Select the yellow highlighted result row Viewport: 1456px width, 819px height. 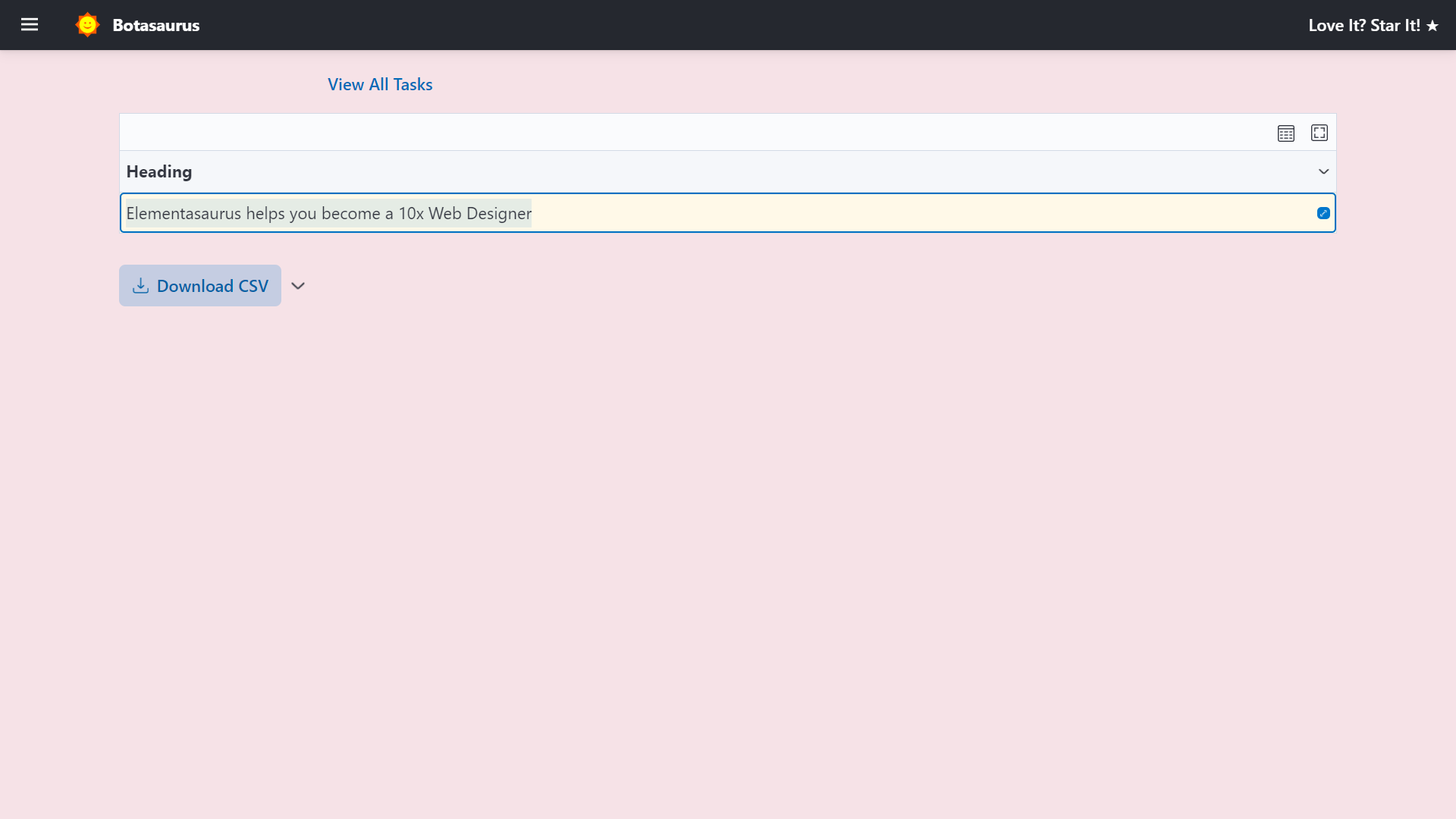[x=728, y=213]
